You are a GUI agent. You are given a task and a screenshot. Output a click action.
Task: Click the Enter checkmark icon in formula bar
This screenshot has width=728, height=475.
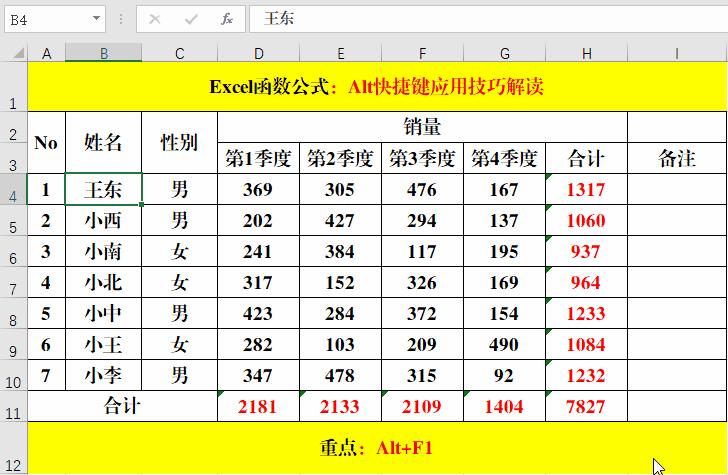tap(191, 19)
